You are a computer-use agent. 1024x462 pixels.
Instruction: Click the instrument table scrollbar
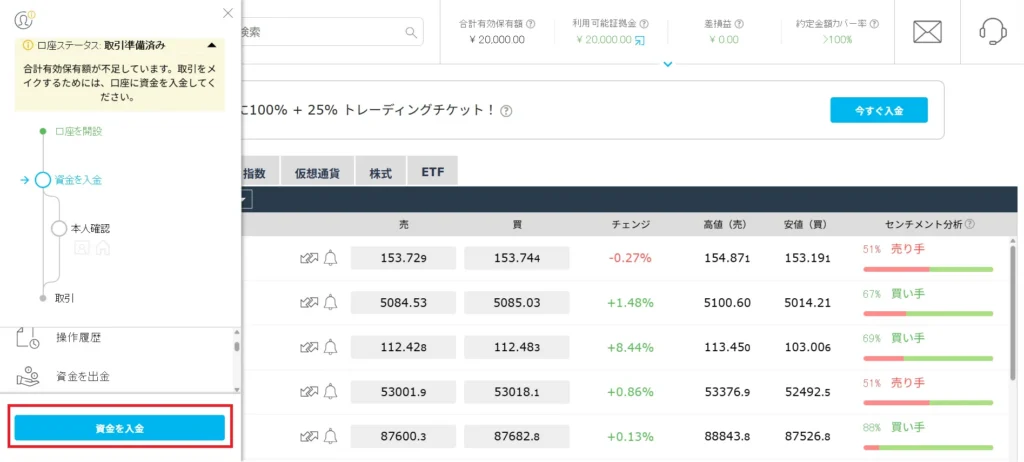(x=1013, y=314)
